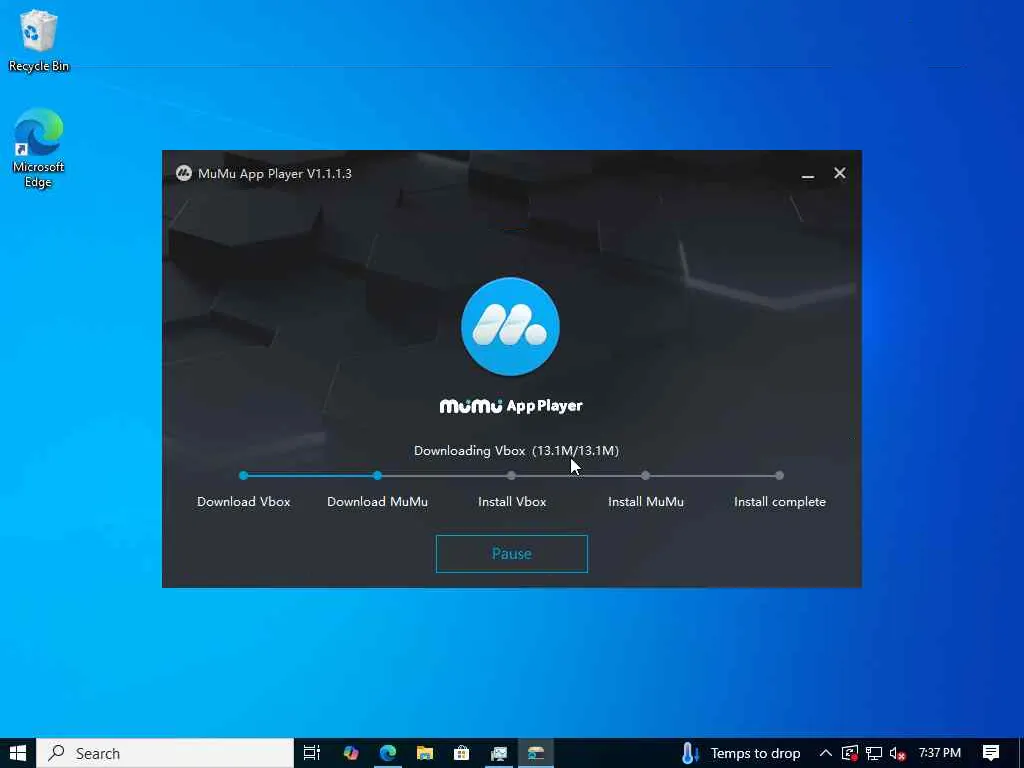Open Task View on the taskbar
Screen dimensions: 1024x768
click(x=312, y=753)
